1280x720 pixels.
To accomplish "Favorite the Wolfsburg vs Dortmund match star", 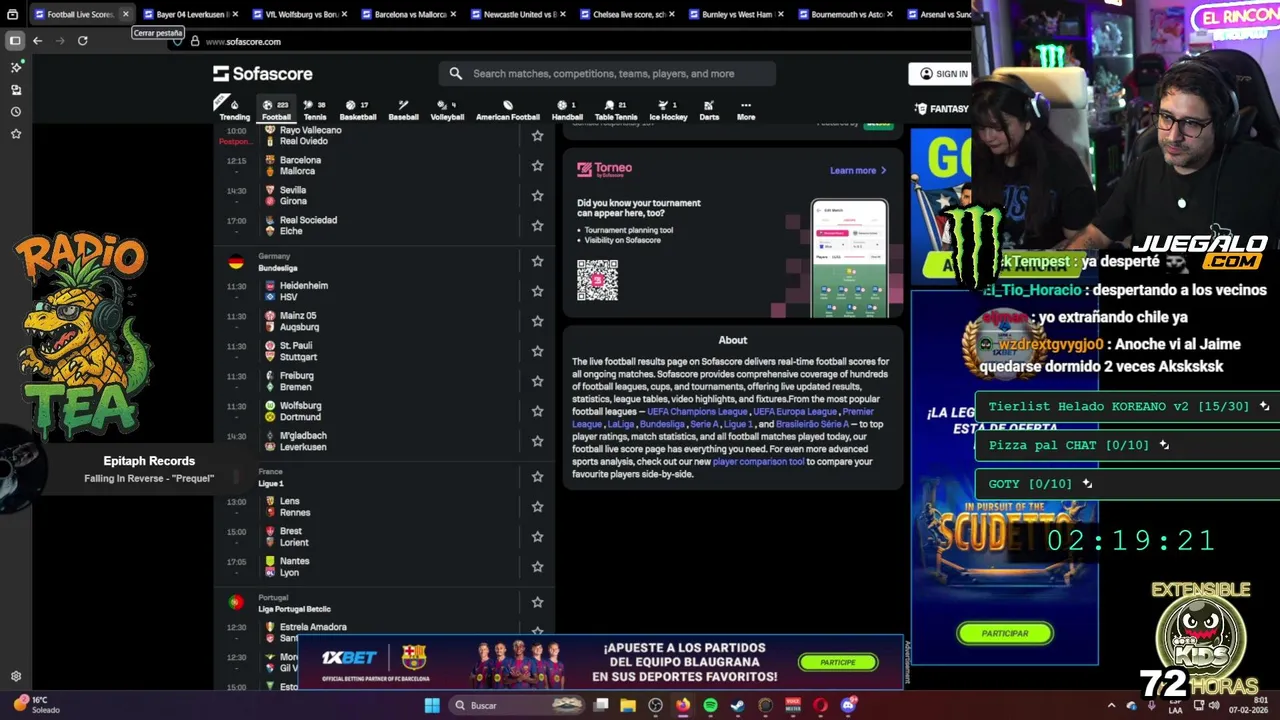I will [537, 411].
